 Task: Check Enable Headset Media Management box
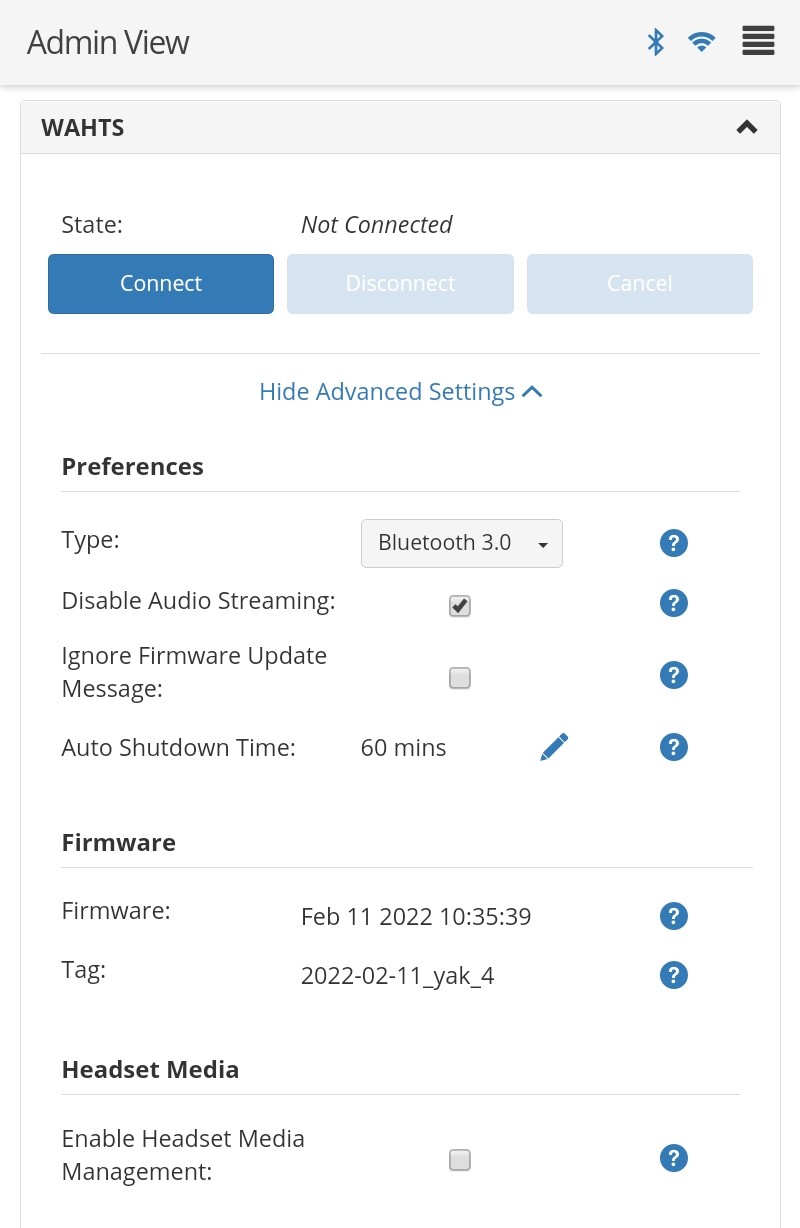460,1160
